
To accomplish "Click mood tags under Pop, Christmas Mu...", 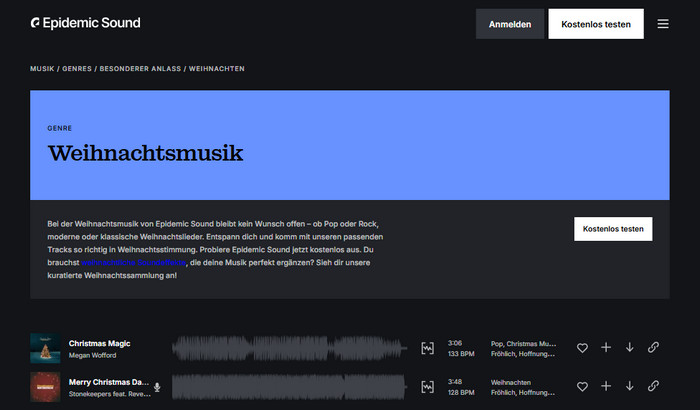I will [523, 354].
